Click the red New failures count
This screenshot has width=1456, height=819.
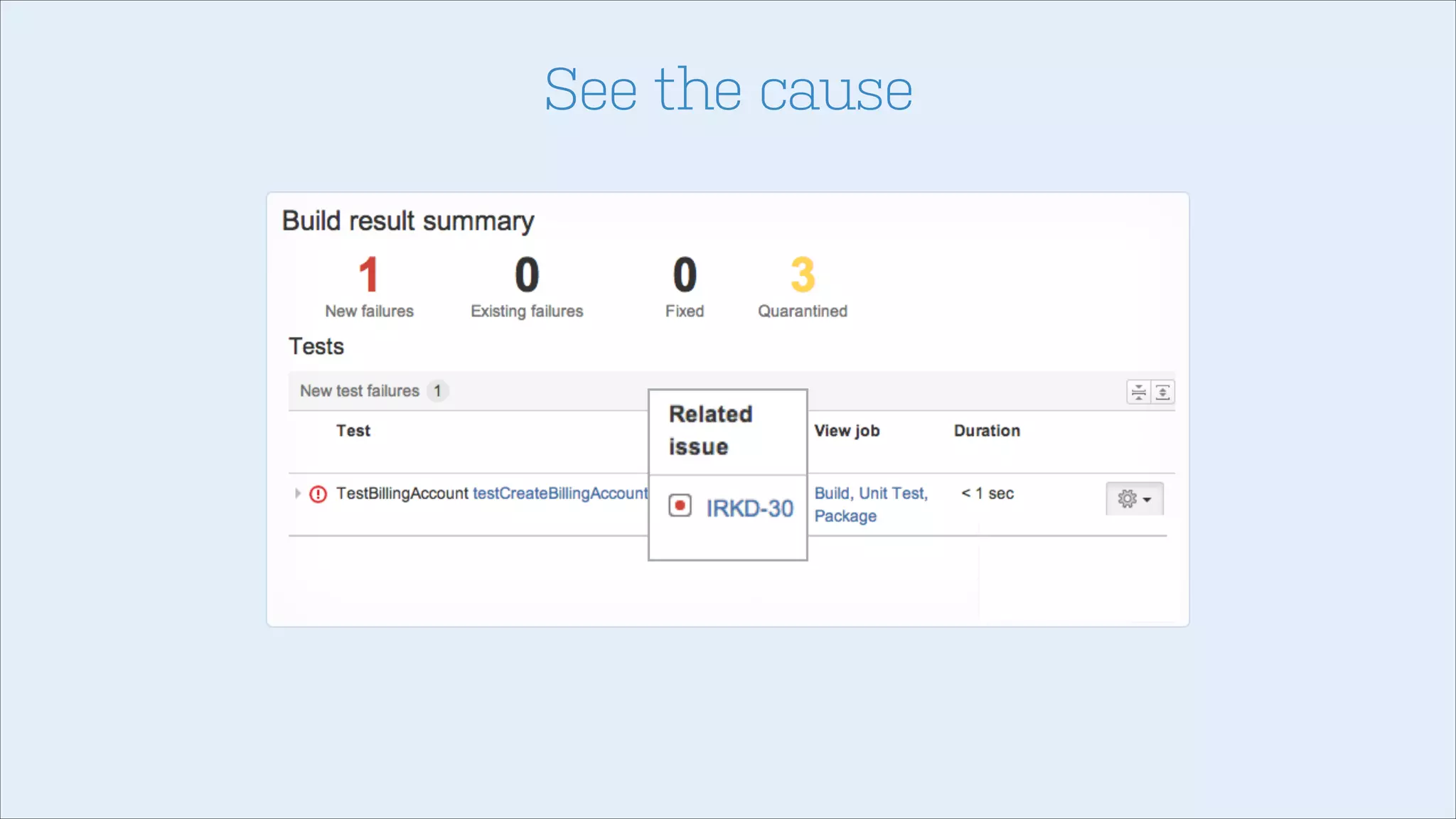click(368, 275)
